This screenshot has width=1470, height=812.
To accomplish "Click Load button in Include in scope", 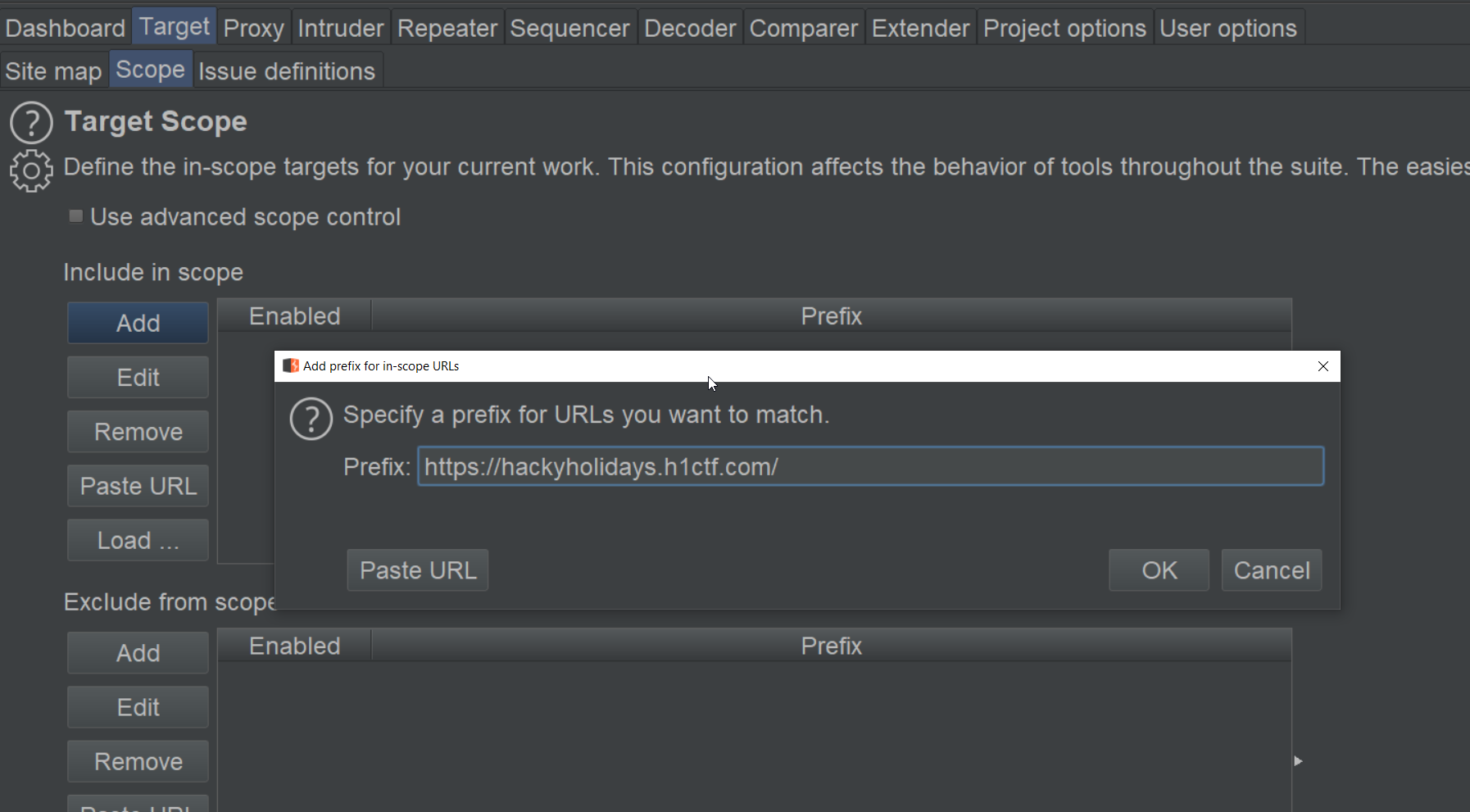I will tap(138, 541).
